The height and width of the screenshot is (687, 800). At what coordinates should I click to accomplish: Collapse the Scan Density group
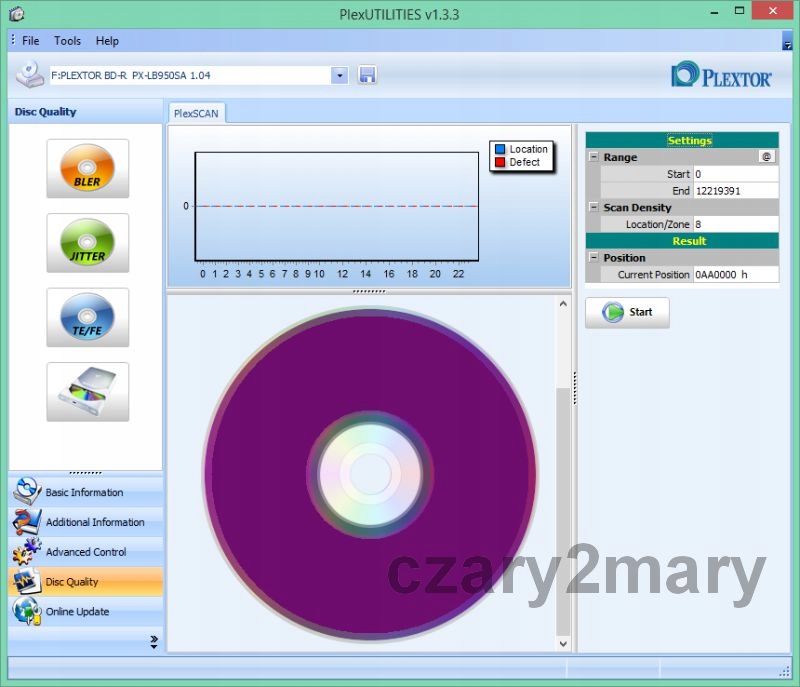click(594, 208)
